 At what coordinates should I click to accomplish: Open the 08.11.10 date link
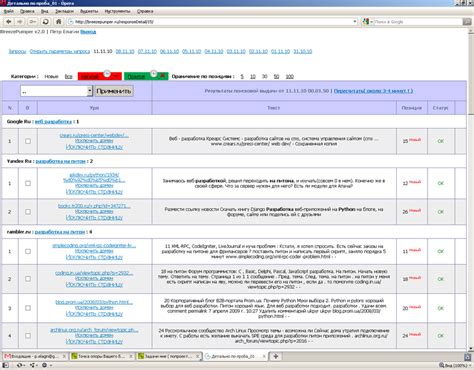click(125, 51)
